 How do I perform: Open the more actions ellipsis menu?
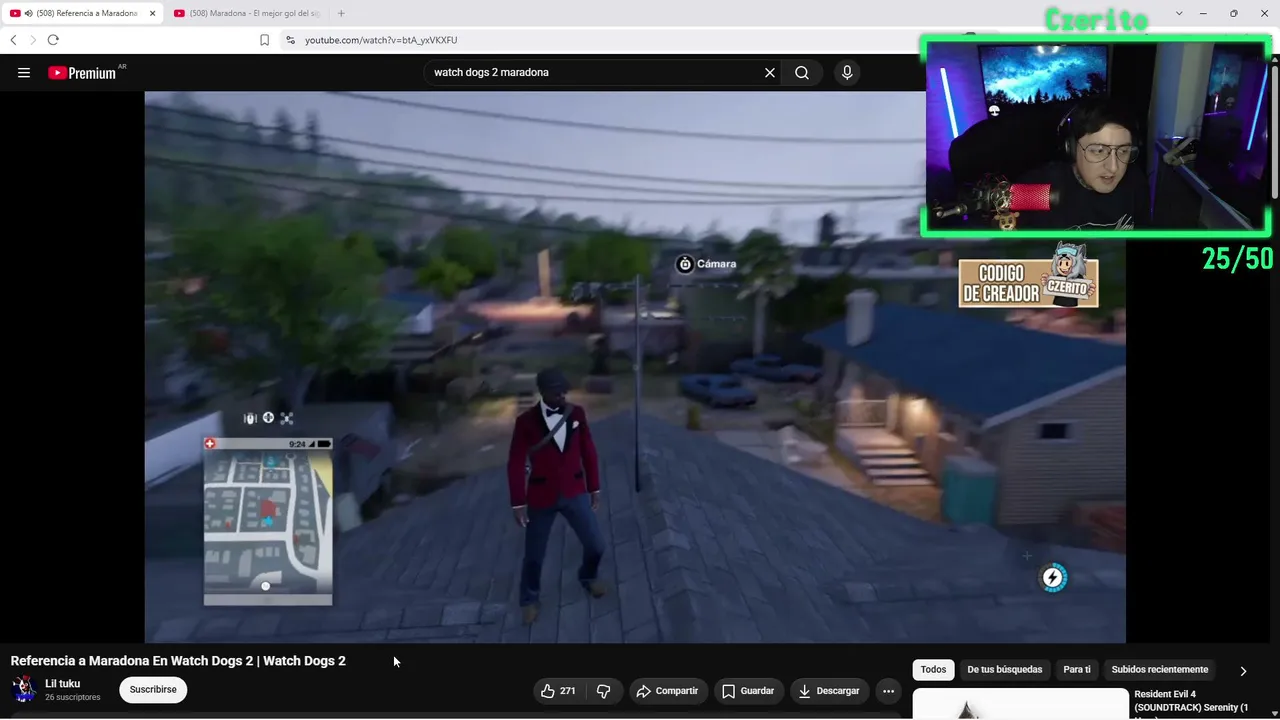(x=888, y=691)
